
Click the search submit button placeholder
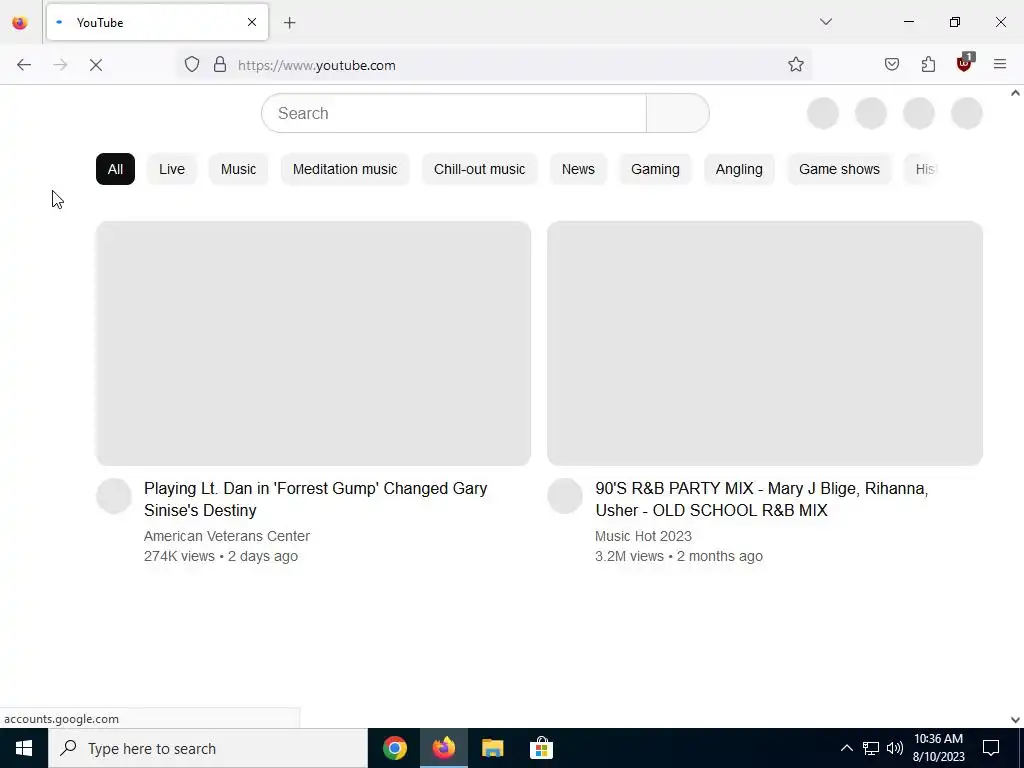tap(678, 113)
